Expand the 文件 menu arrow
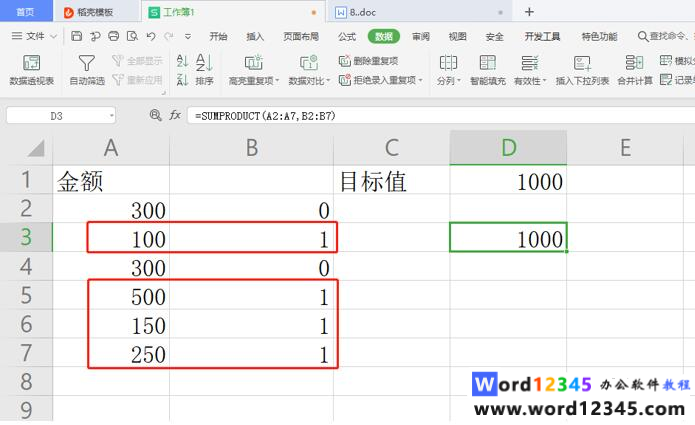 (54, 36)
